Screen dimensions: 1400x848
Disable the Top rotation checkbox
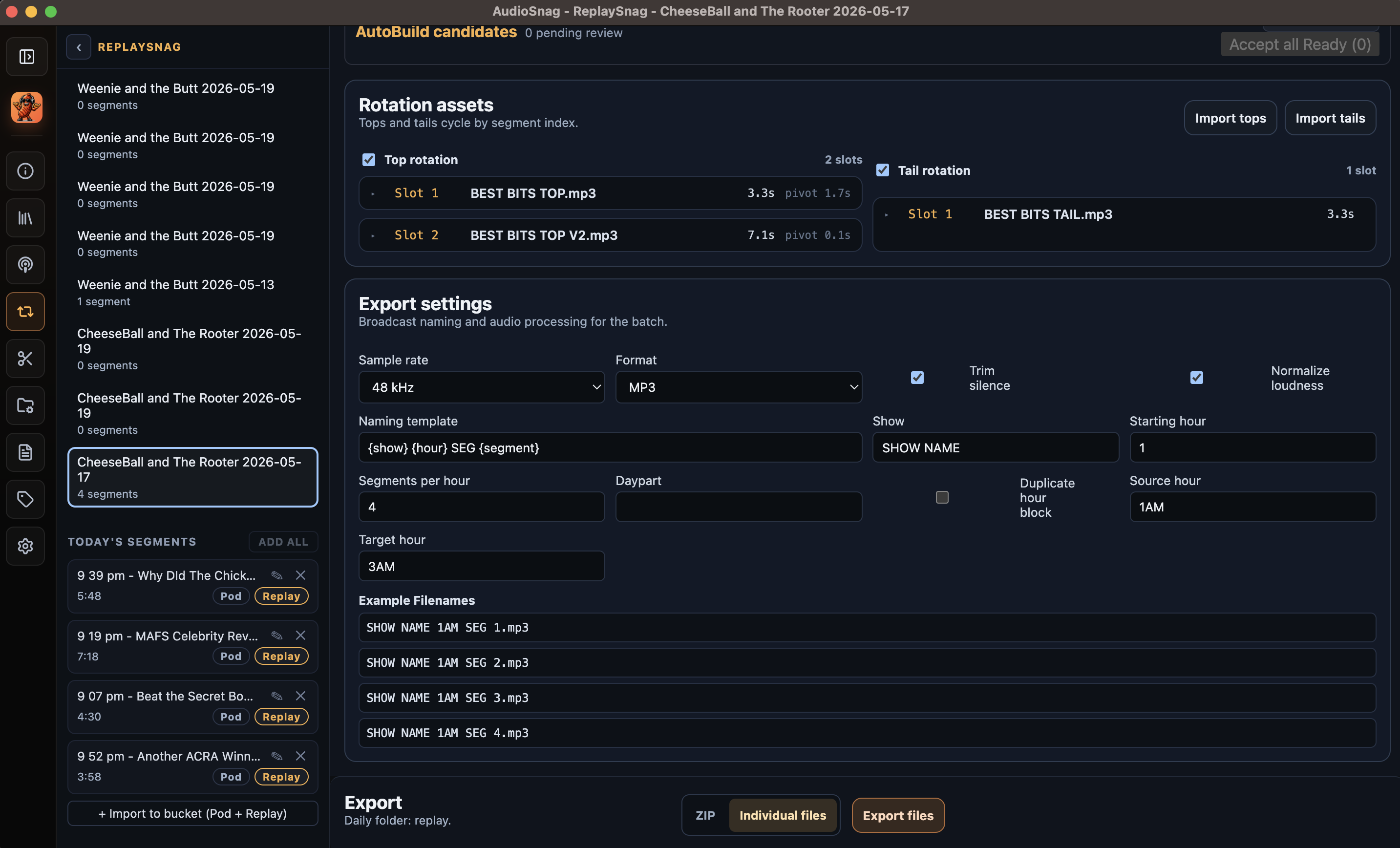[x=369, y=160]
